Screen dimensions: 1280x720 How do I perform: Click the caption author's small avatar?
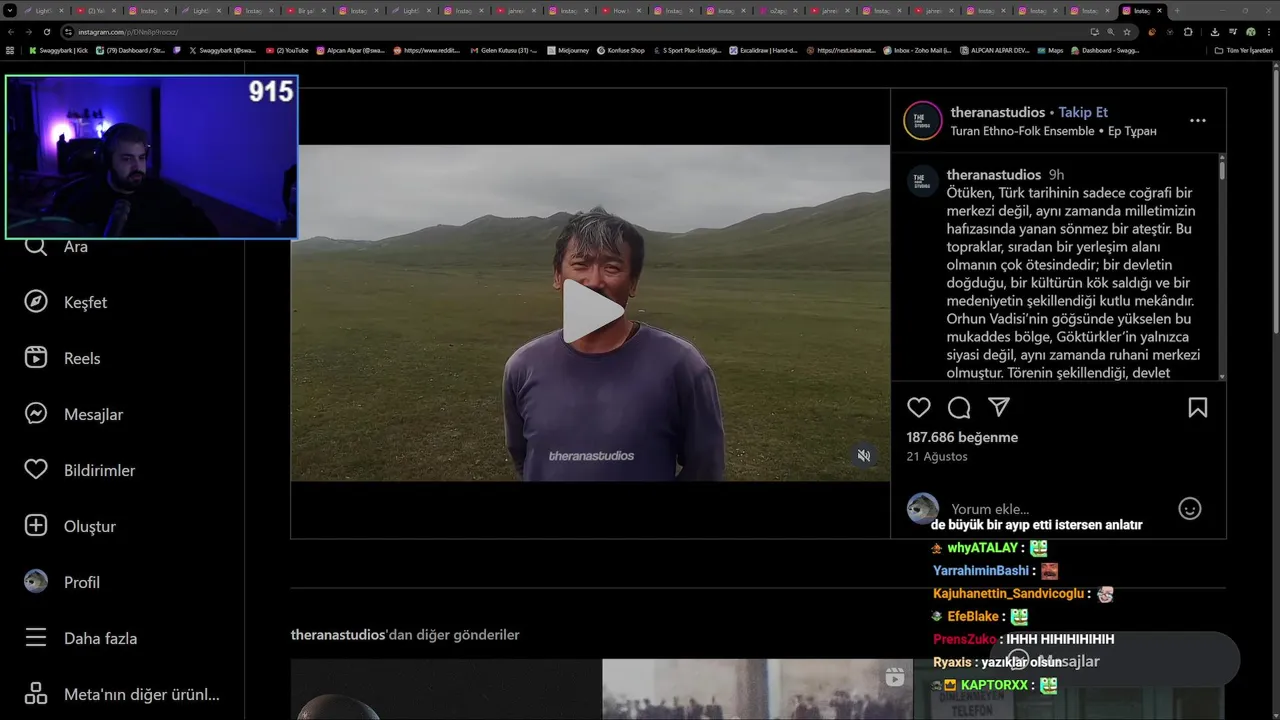[x=922, y=181]
